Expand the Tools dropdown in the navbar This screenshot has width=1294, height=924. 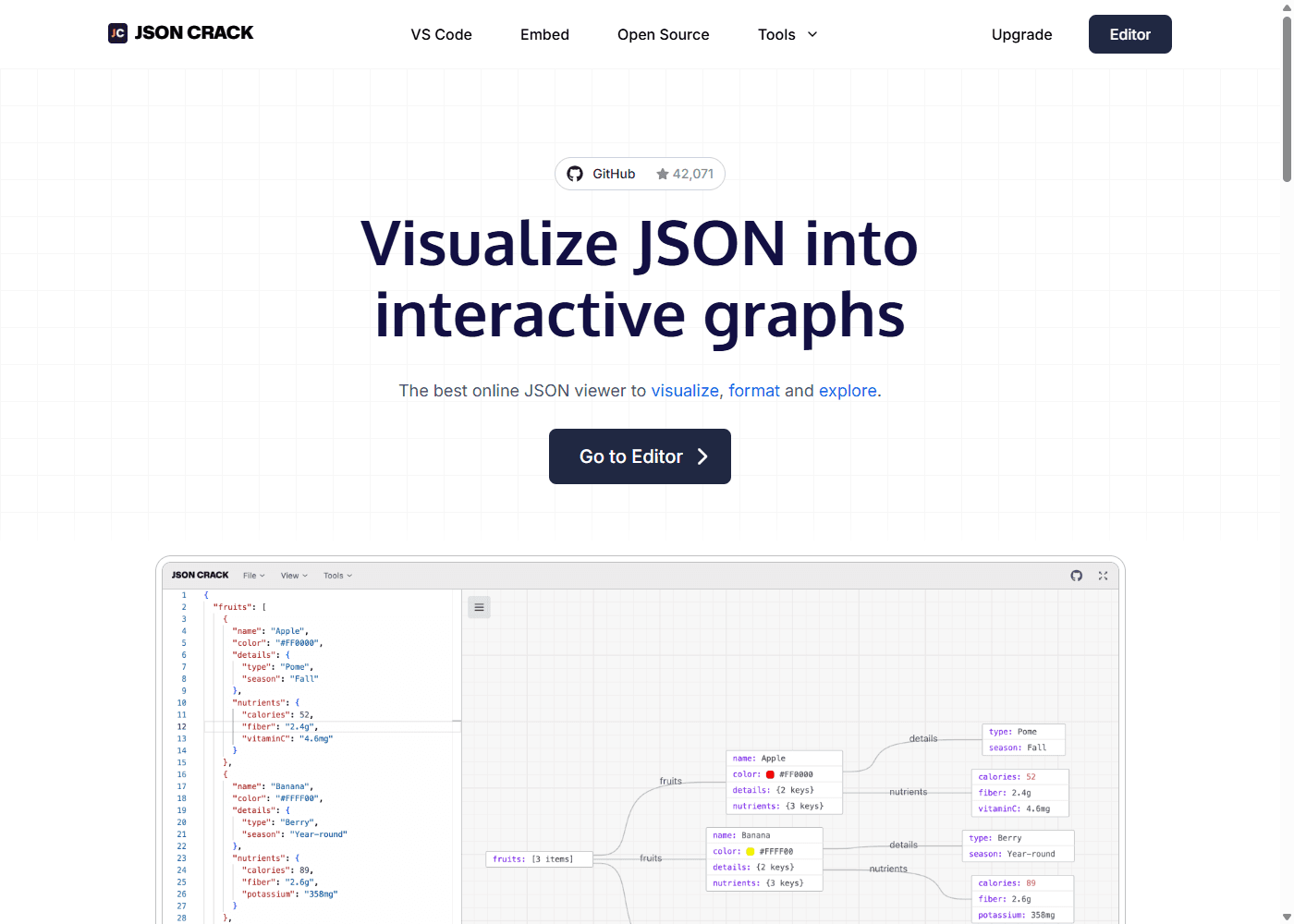pyautogui.click(x=787, y=34)
